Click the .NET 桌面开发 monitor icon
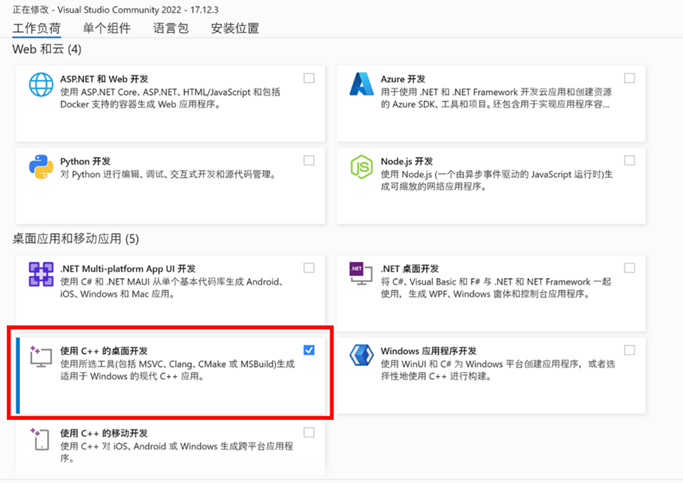683x483 pixels. (361, 274)
